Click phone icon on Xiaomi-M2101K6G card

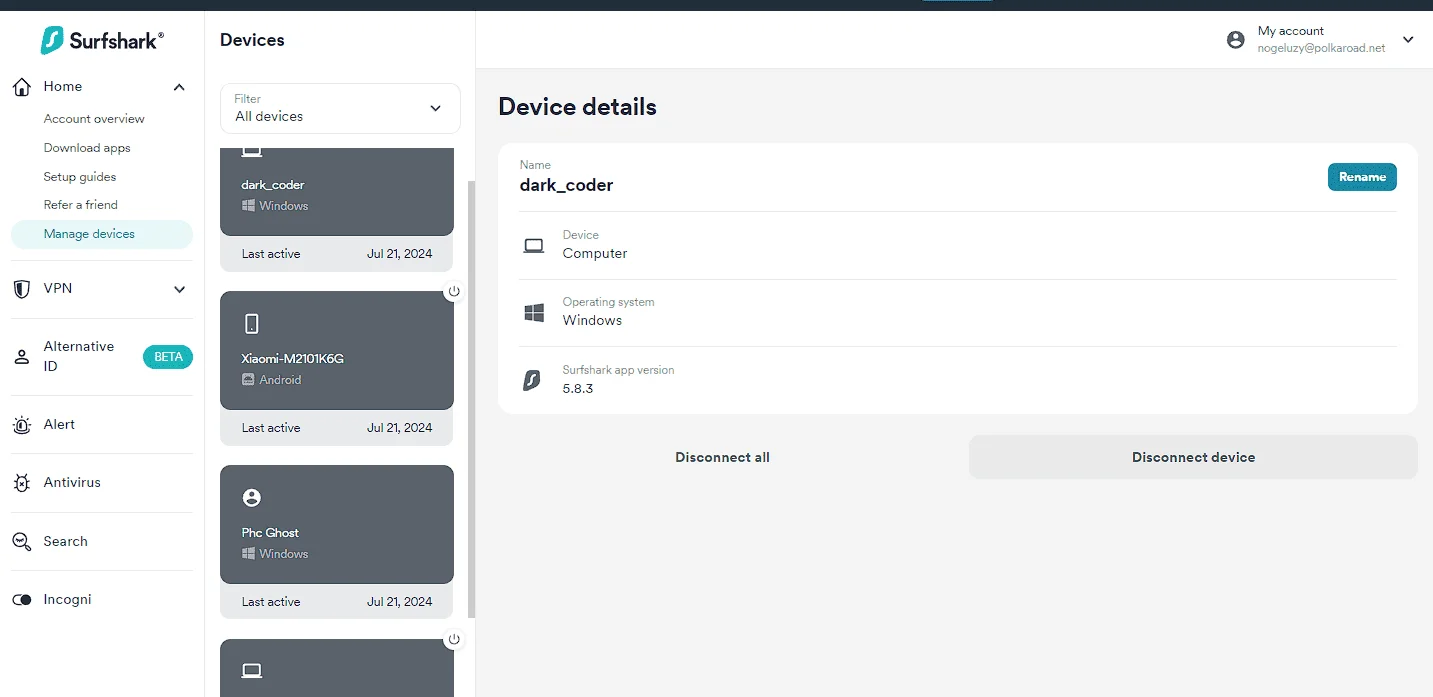[x=252, y=324]
